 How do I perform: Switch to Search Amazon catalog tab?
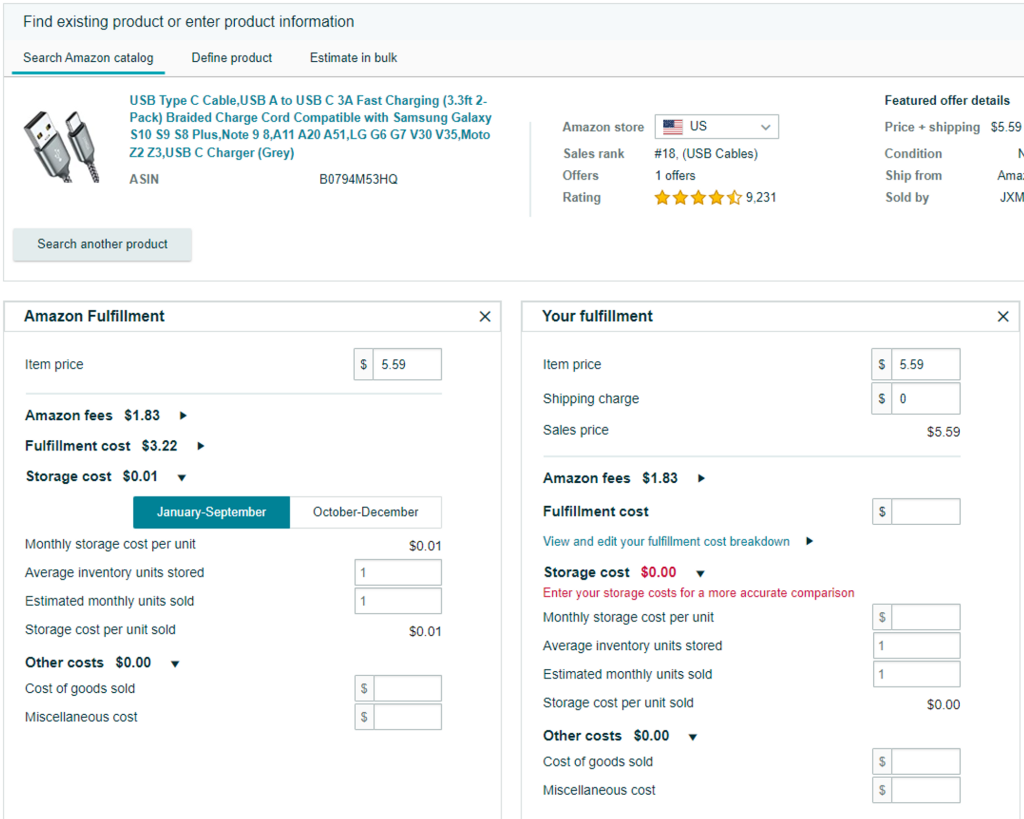(x=88, y=57)
